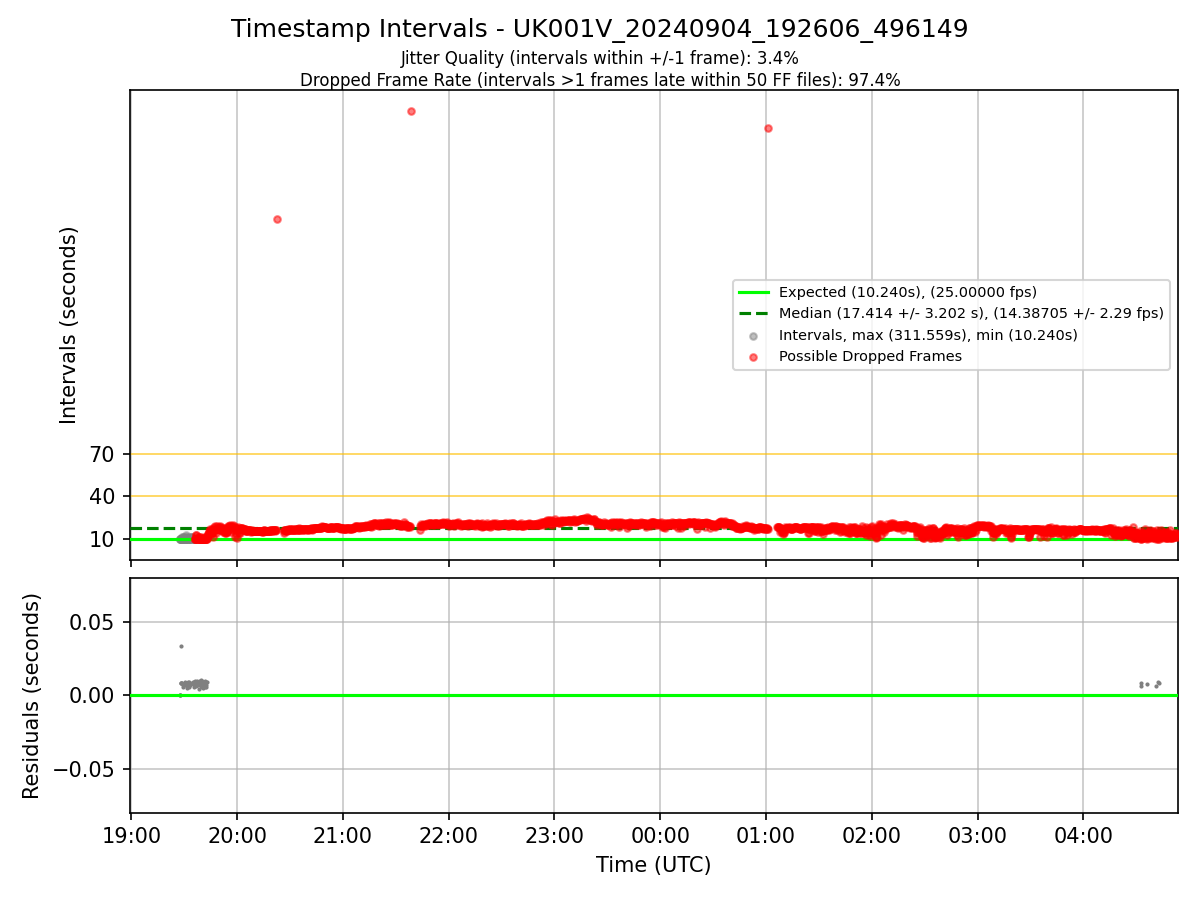Click legend entry "Possible Dropped Frames"

[x=870, y=356]
